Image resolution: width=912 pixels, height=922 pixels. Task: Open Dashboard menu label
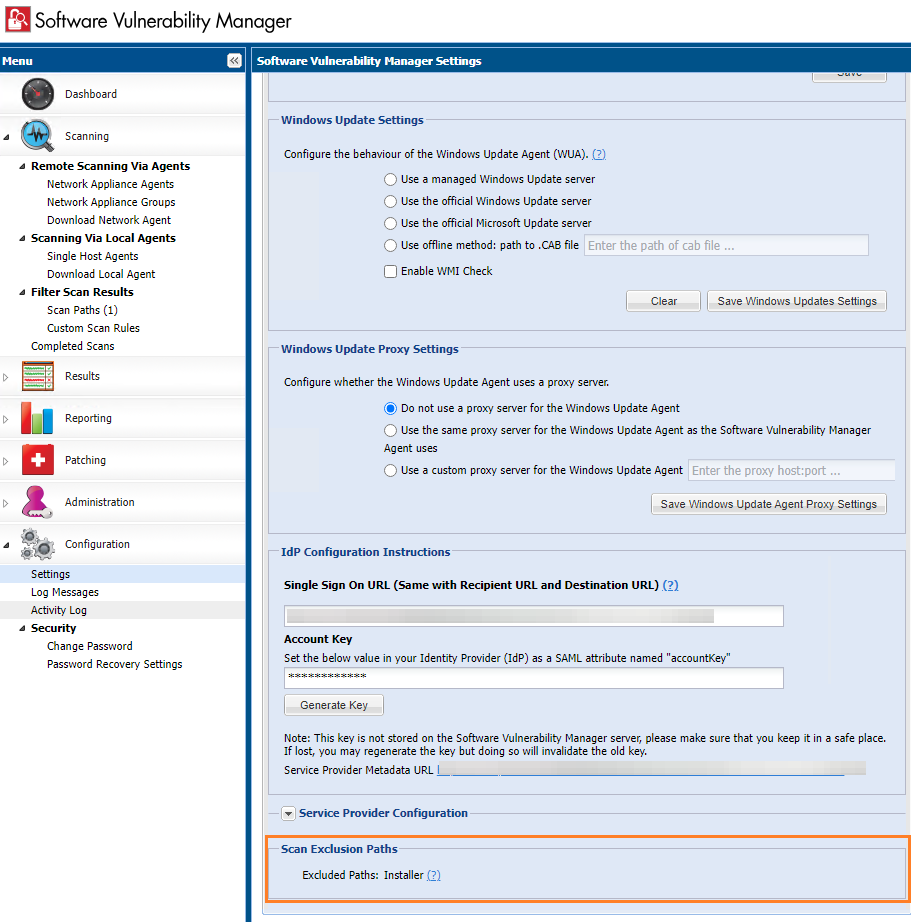pos(91,94)
